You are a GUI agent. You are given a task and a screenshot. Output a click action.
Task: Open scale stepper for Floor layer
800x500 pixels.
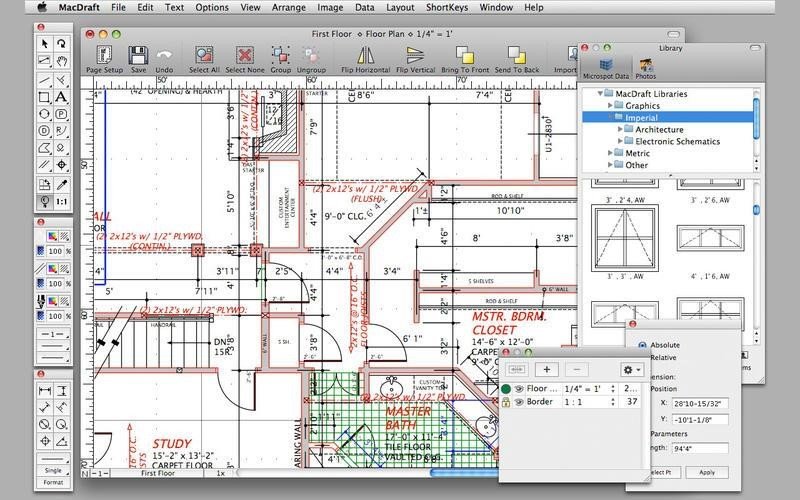coord(613,389)
